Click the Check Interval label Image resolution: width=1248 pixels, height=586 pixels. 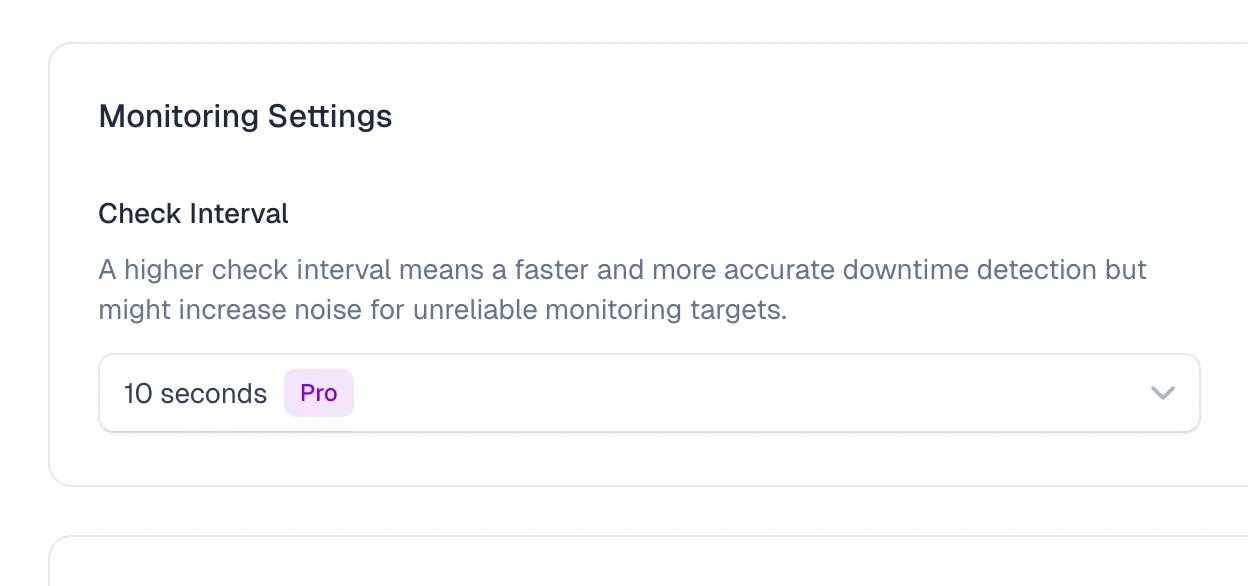pos(193,213)
